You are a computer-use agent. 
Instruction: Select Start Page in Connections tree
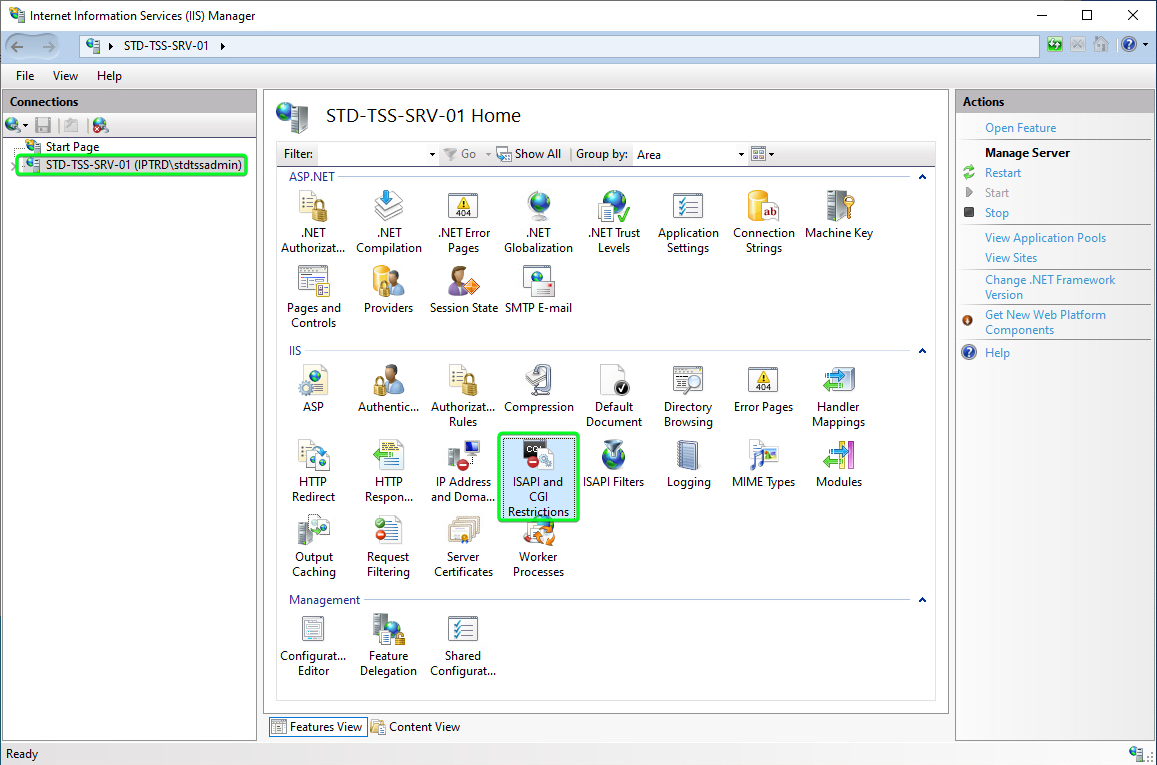[x=72, y=147]
